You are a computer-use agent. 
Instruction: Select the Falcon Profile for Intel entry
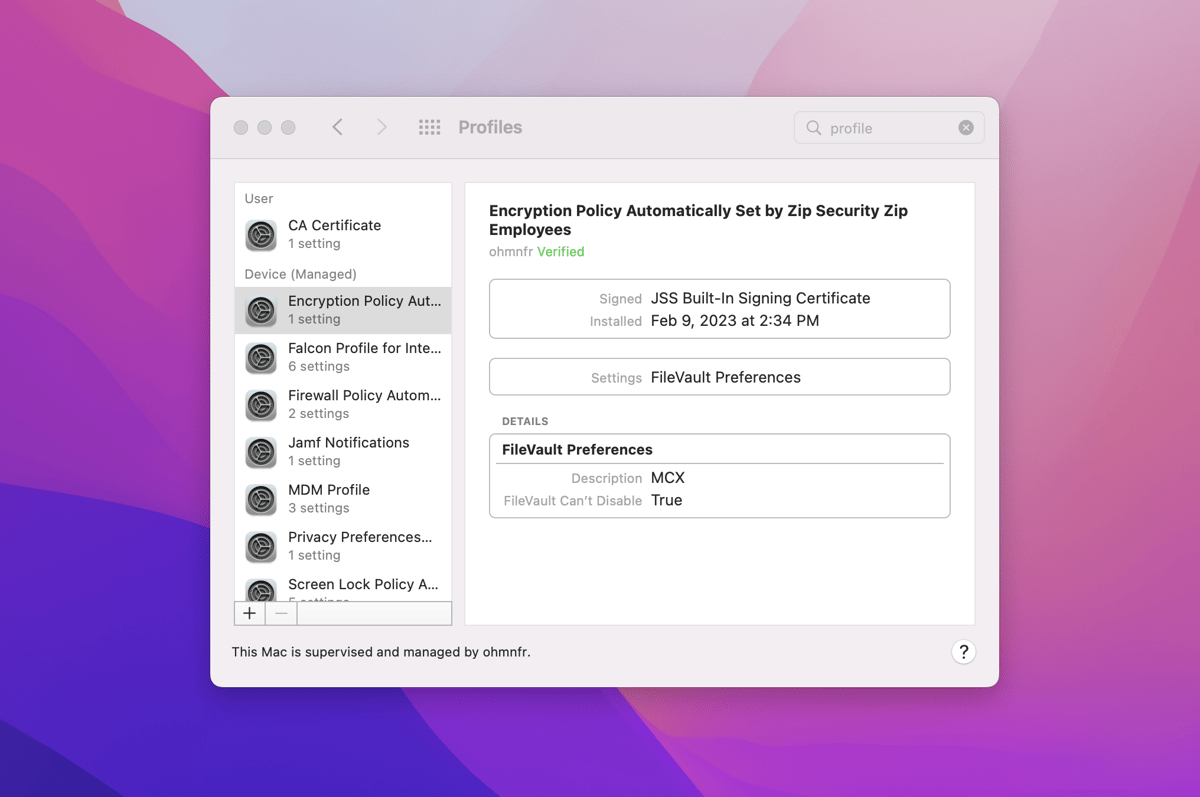pos(364,348)
